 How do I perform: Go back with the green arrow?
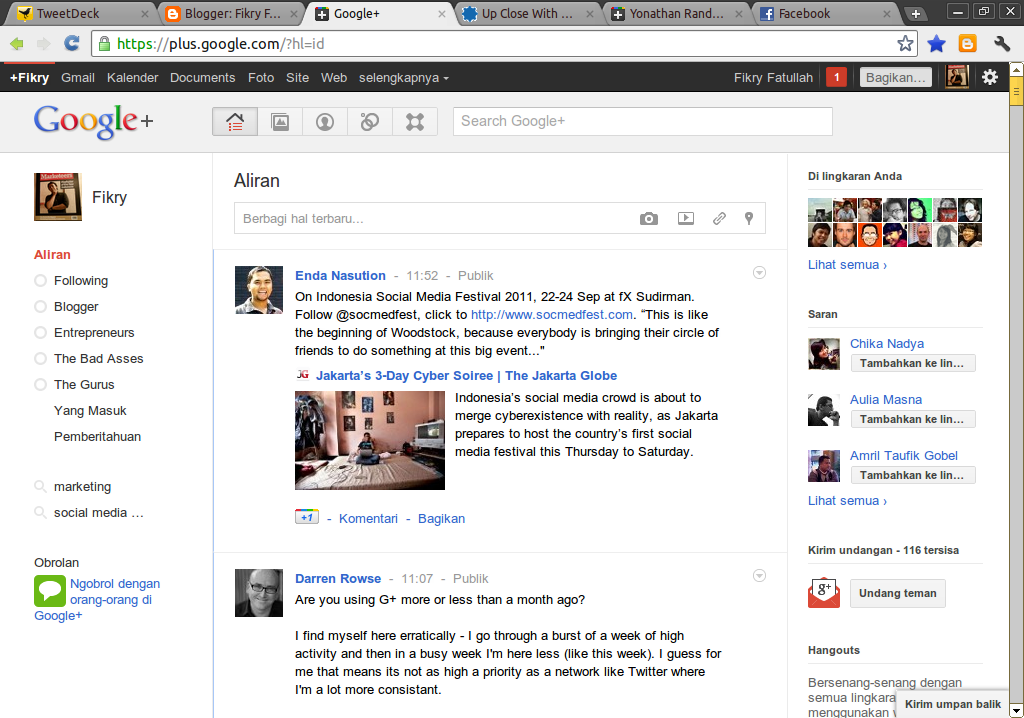click(17, 44)
